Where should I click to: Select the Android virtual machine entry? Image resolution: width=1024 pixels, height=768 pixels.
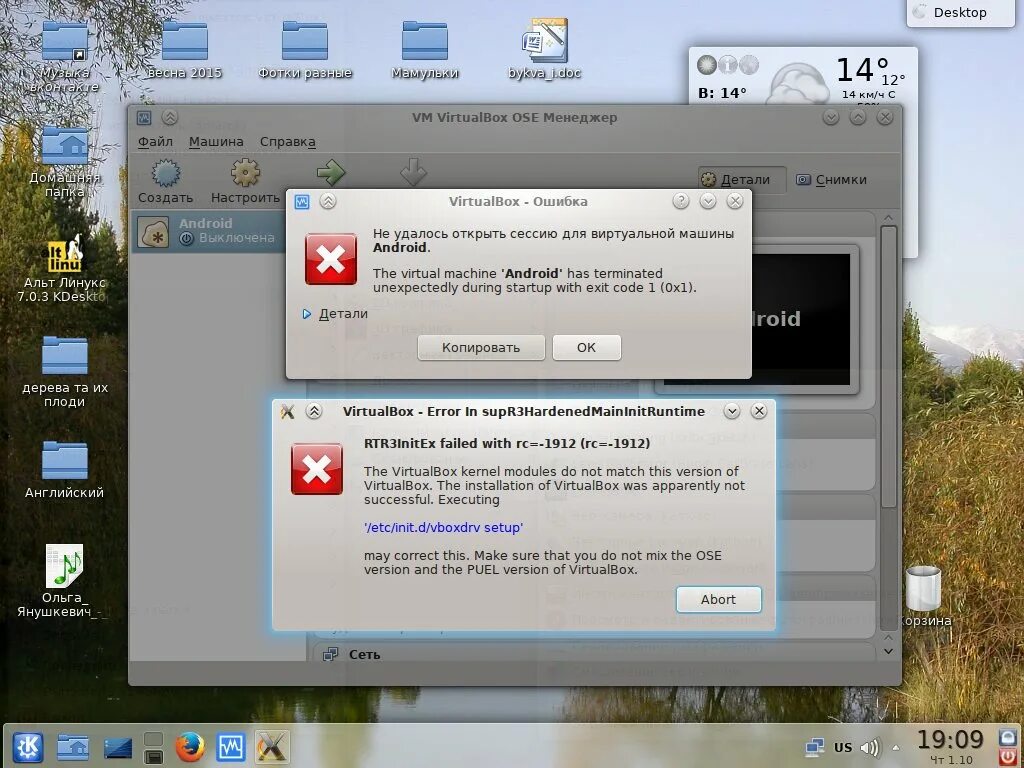point(208,231)
